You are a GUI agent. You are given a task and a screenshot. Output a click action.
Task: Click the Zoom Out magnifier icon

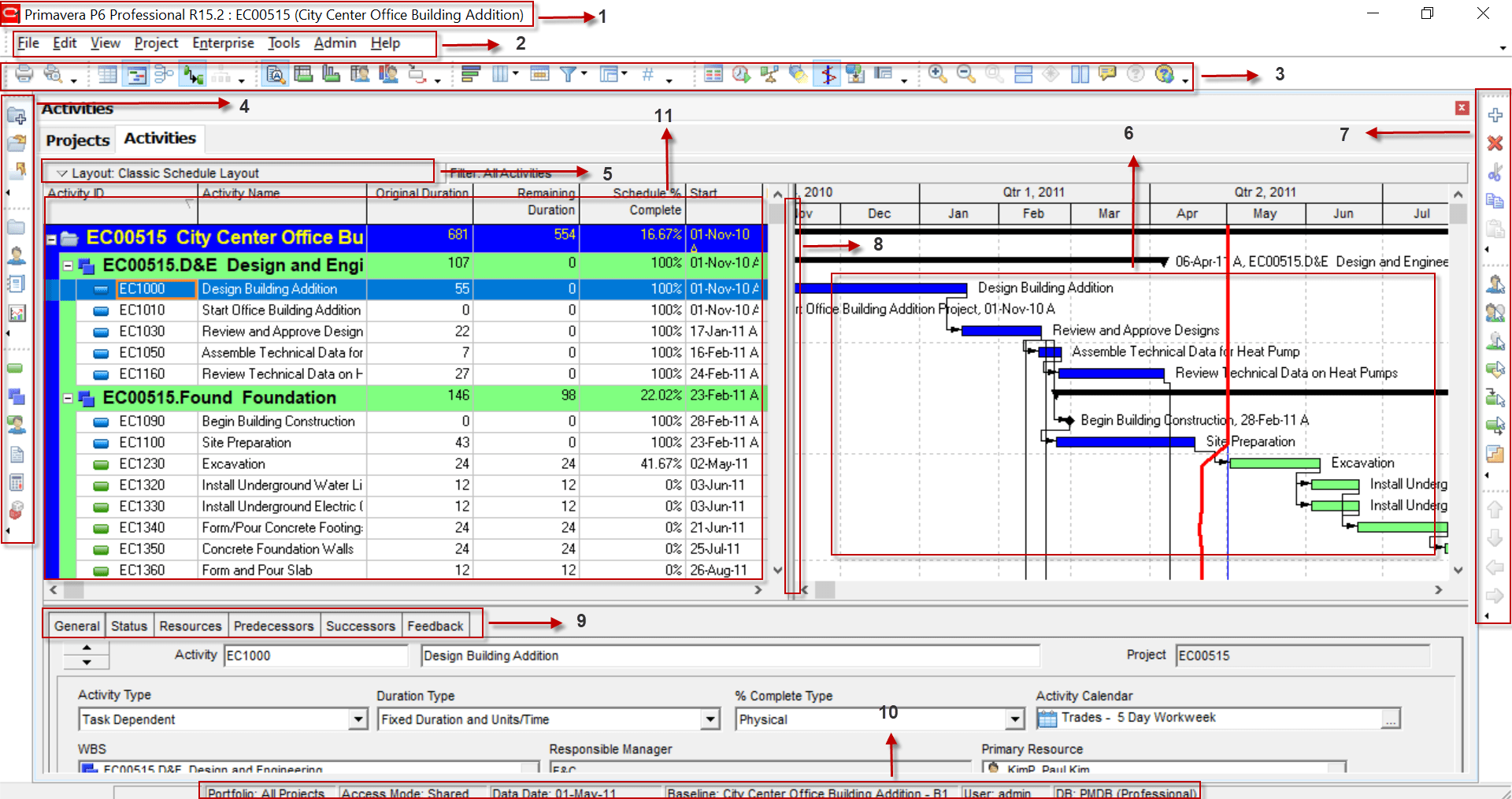coord(965,74)
